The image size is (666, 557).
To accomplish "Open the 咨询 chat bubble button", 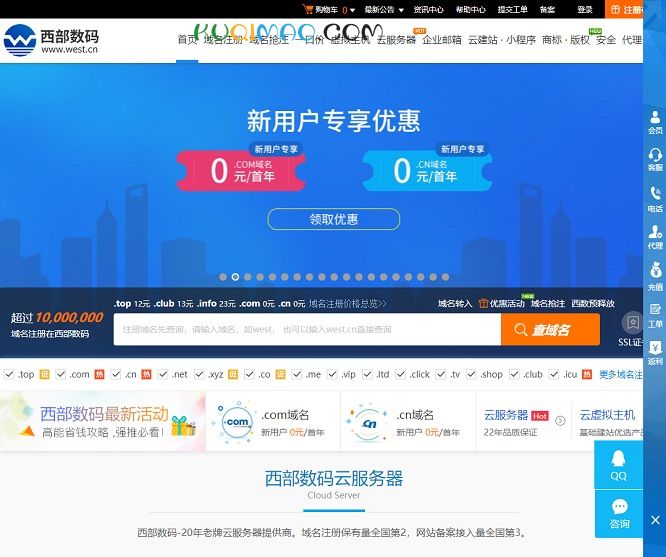I will tap(619, 514).
